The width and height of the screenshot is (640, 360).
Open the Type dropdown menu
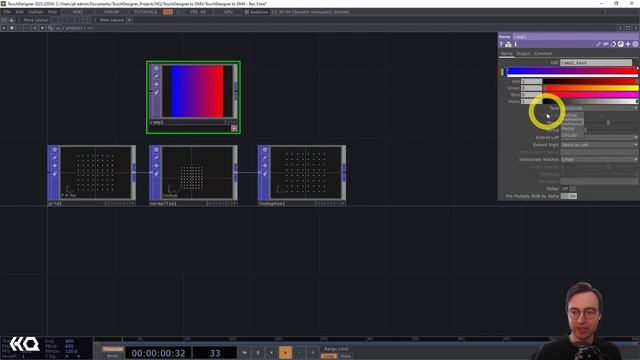(599, 108)
